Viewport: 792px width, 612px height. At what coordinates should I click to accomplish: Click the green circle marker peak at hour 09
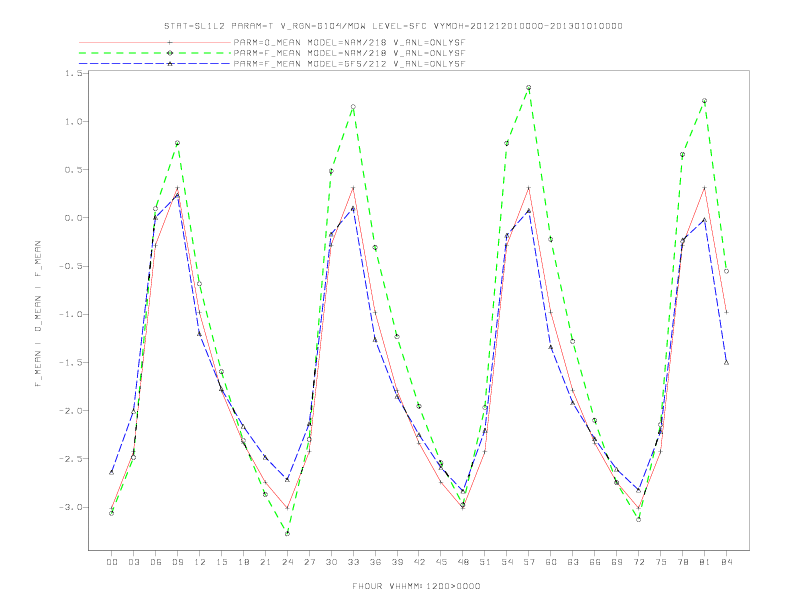(177, 143)
